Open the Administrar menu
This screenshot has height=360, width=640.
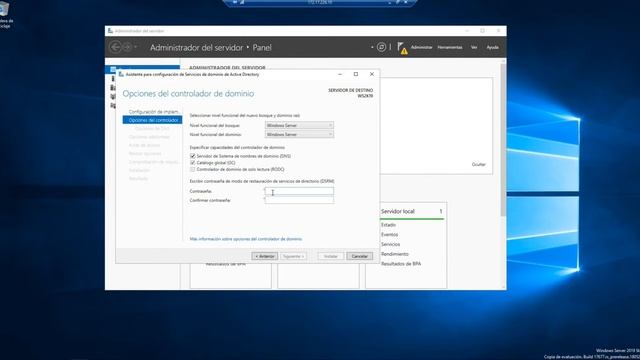[x=421, y=47]
